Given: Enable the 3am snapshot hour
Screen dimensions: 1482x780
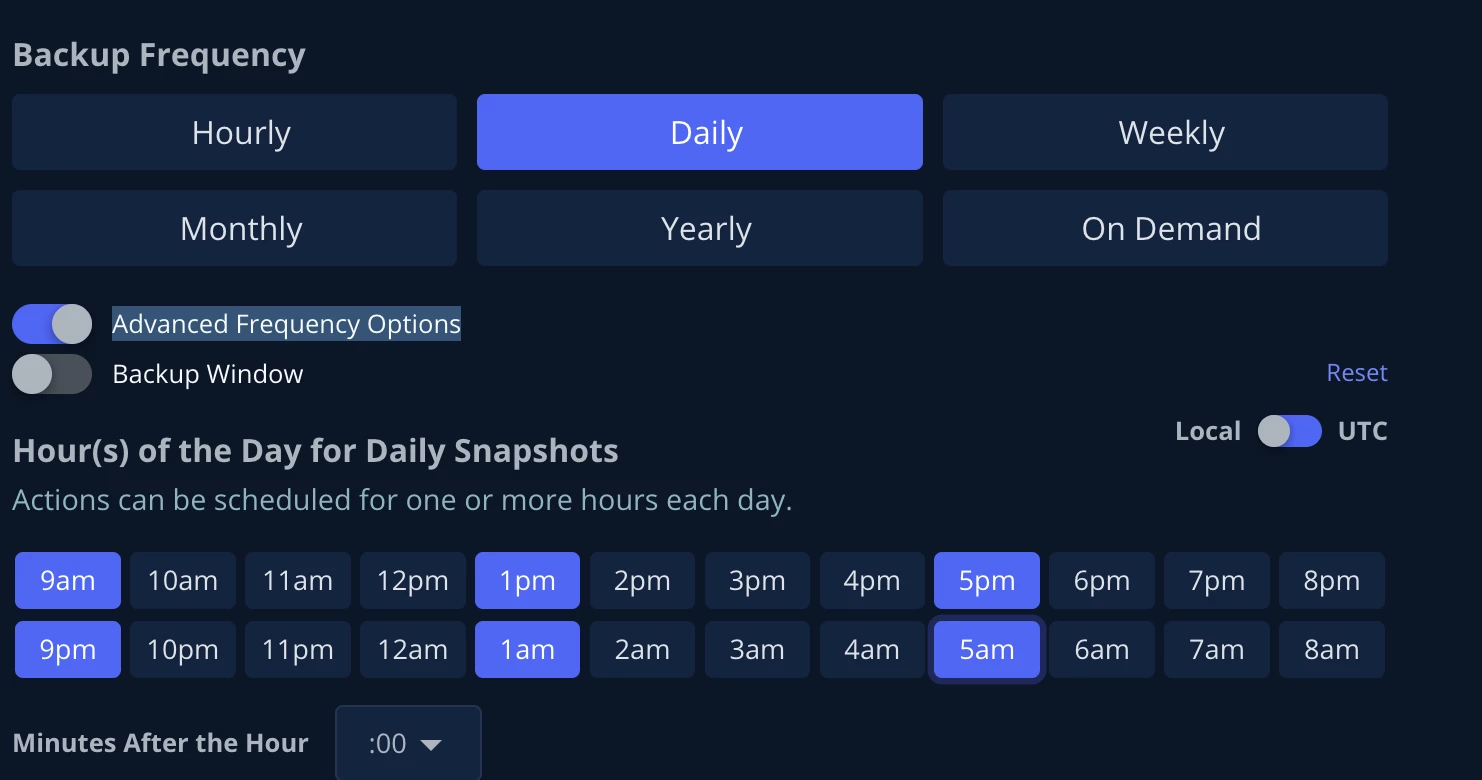Looking at the screenshot, I should [x=757, y=650].
